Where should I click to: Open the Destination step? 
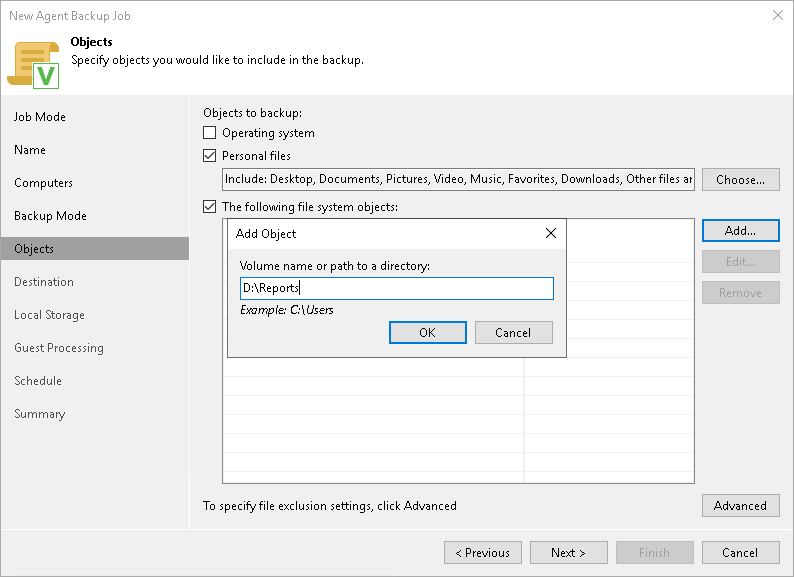[x=44, y=282]
